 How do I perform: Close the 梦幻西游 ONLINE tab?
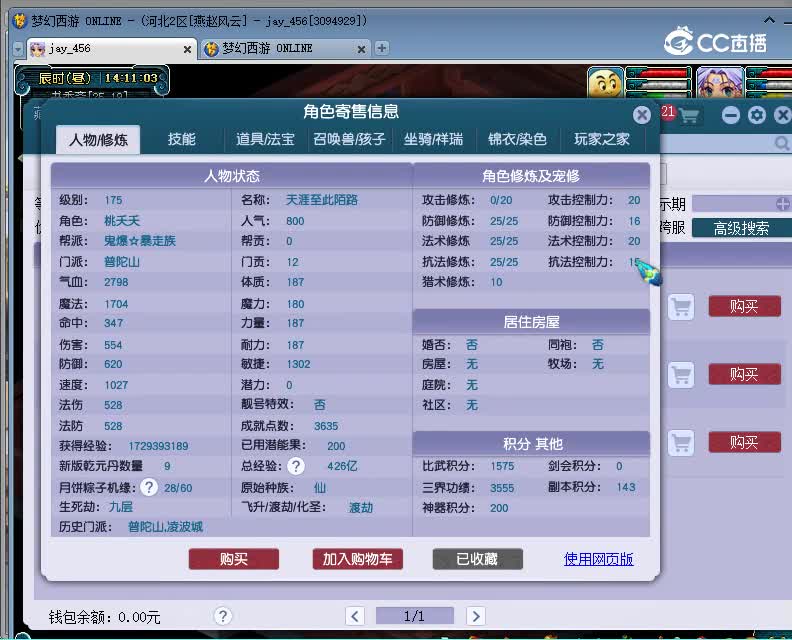pos(361,49)
